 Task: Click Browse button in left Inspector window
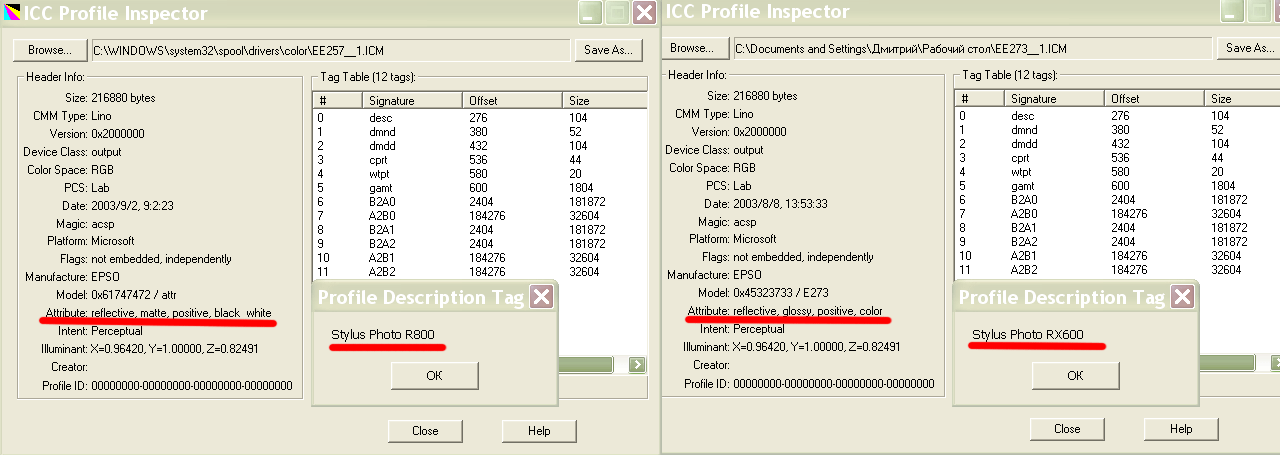pyautogui.click(x=49, y=50)
